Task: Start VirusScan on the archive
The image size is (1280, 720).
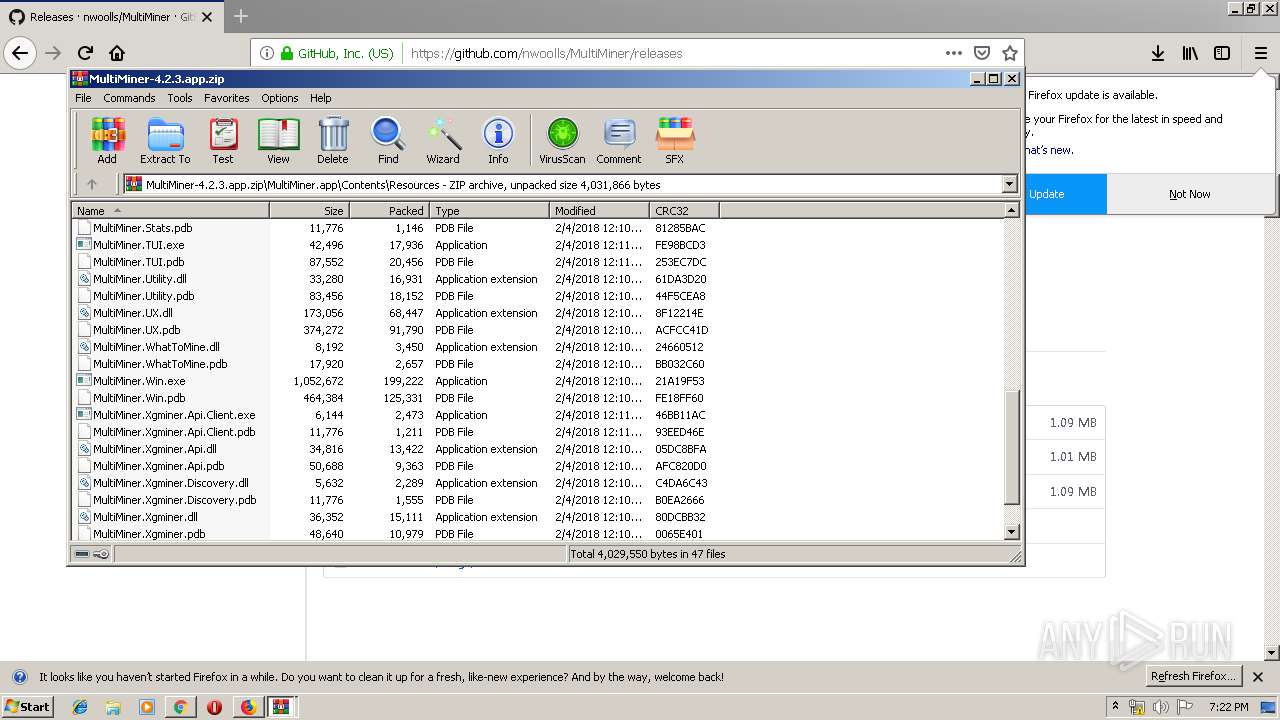Action: 562,140
